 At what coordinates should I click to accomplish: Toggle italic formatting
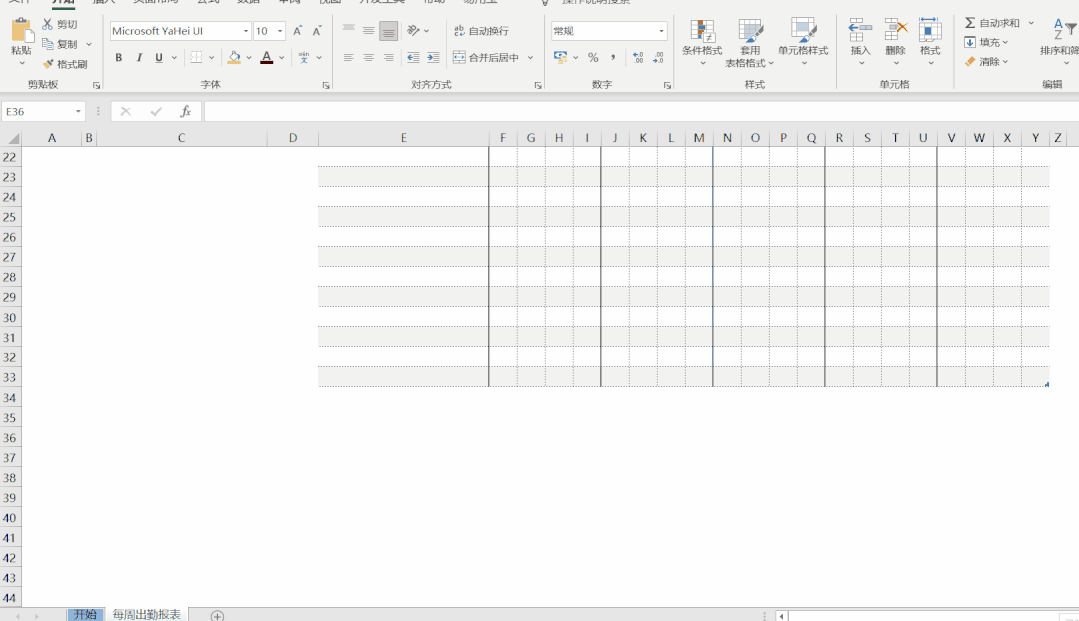point(139,58)
